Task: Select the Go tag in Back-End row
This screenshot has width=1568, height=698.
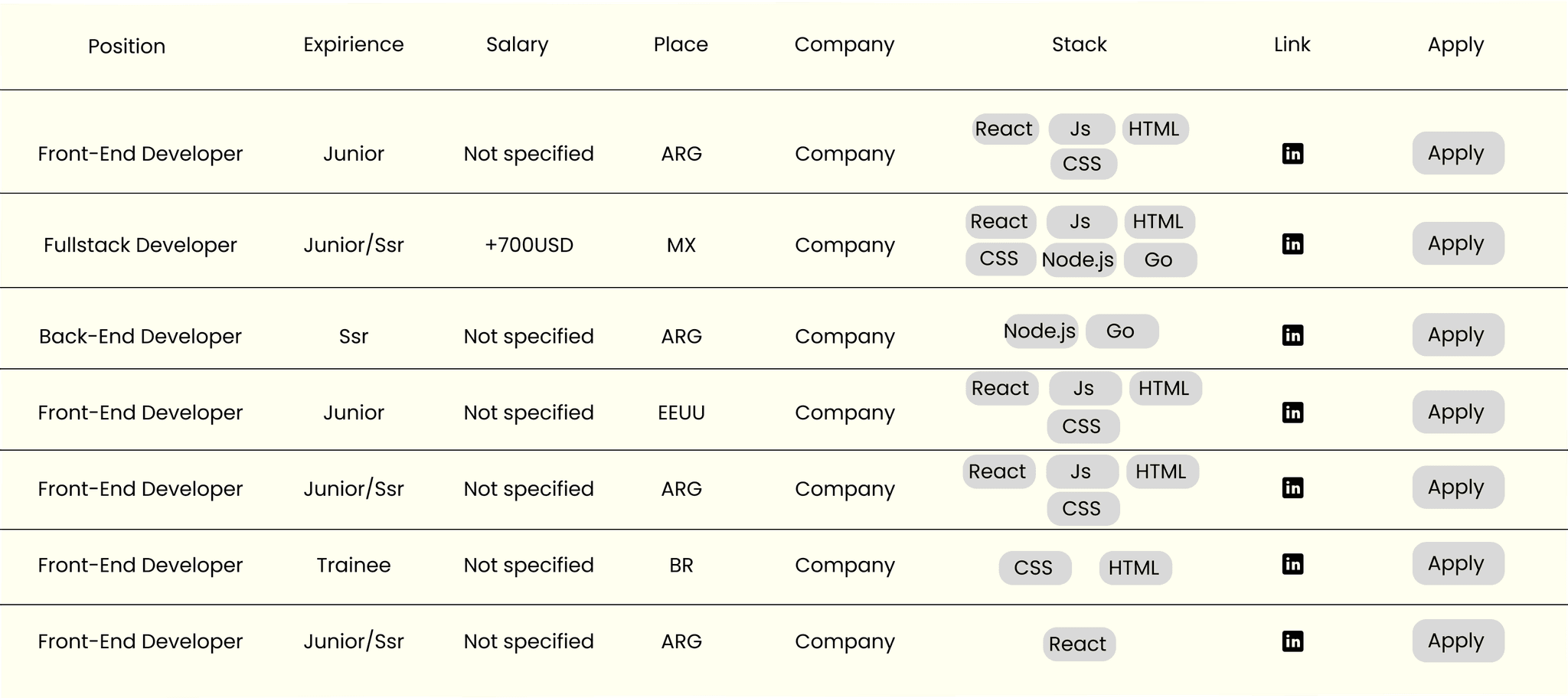Action: (x=1122, y=331)
